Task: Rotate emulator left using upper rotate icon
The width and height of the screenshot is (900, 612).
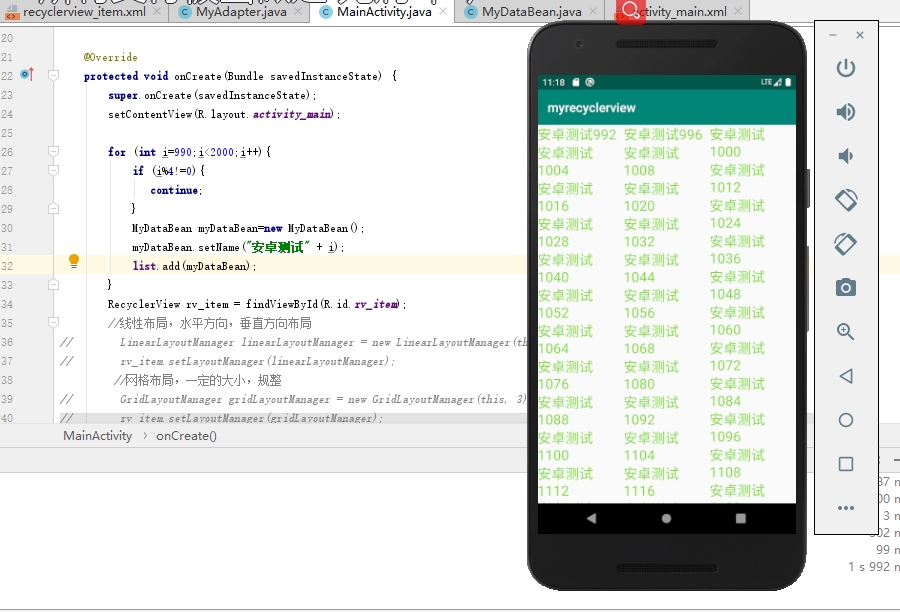Action: coord(846,200)
